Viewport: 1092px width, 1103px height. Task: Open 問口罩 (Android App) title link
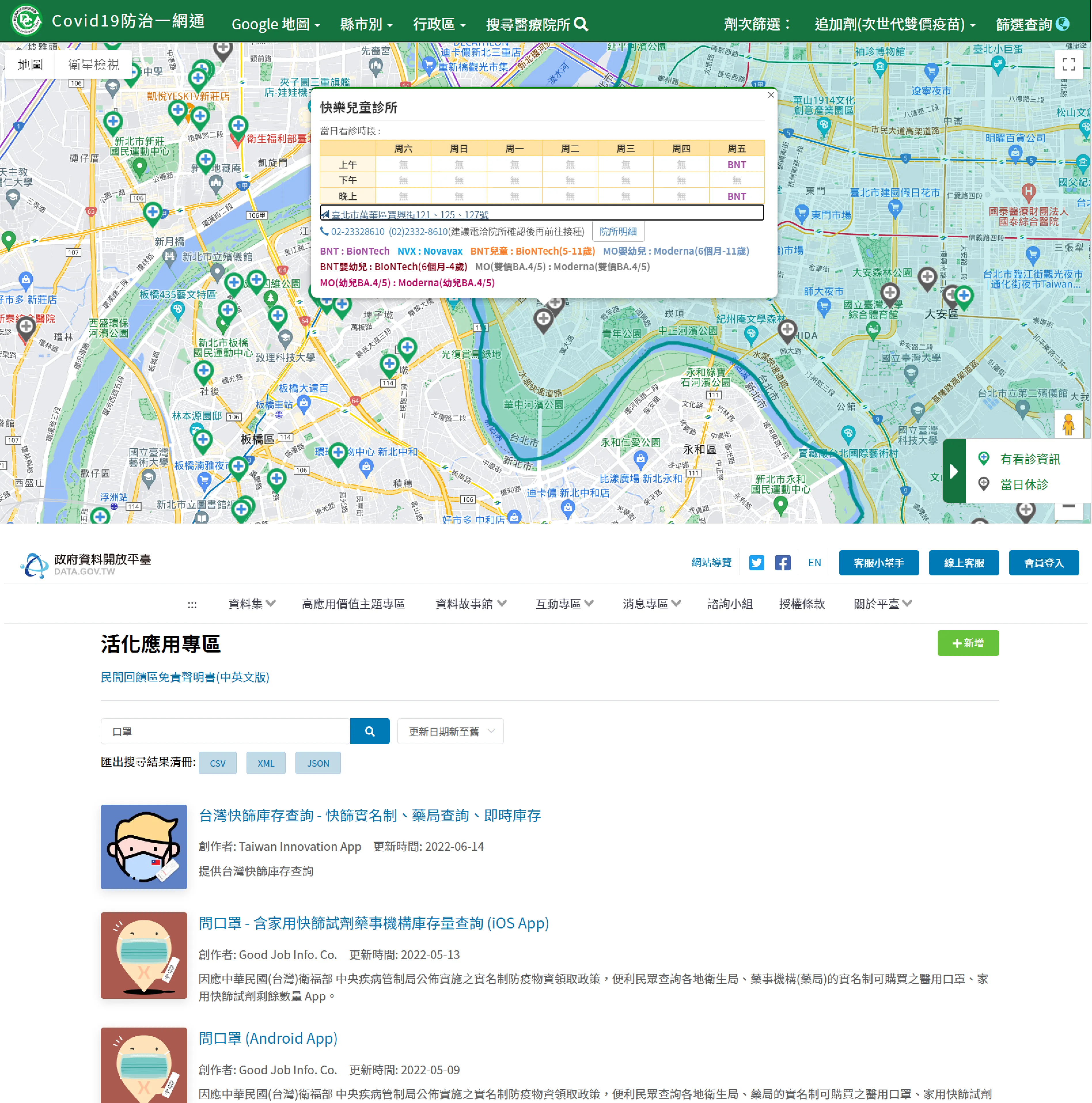click(268, 1037)
